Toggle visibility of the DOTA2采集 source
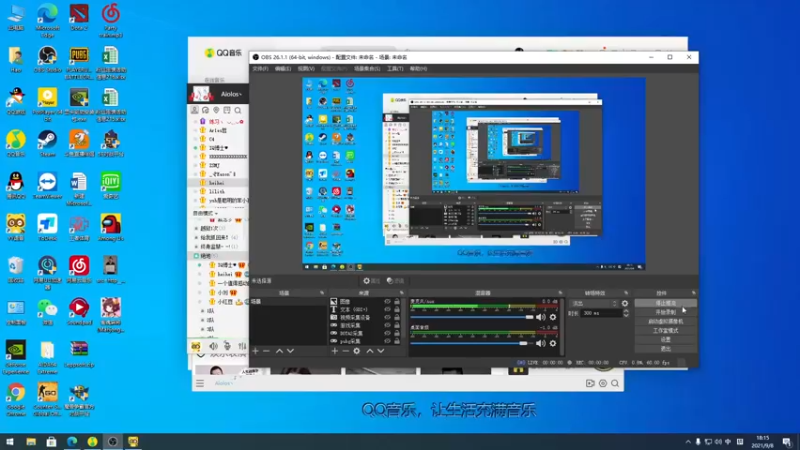The width and height of the screenshot is (800, 450). pyautogui.click(x=387, y=333)
